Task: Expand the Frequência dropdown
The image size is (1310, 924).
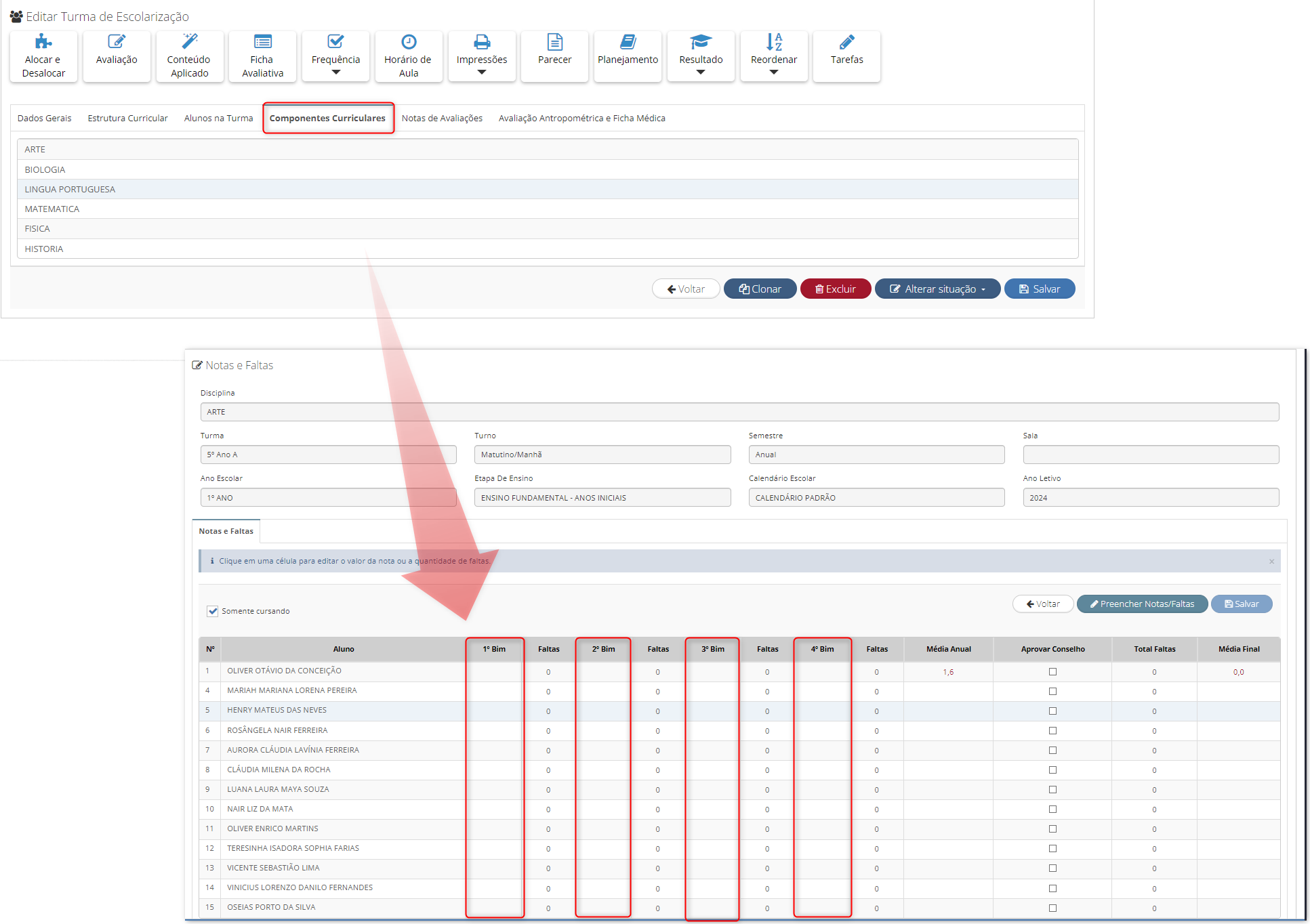Action: click(x=336, y=72)
